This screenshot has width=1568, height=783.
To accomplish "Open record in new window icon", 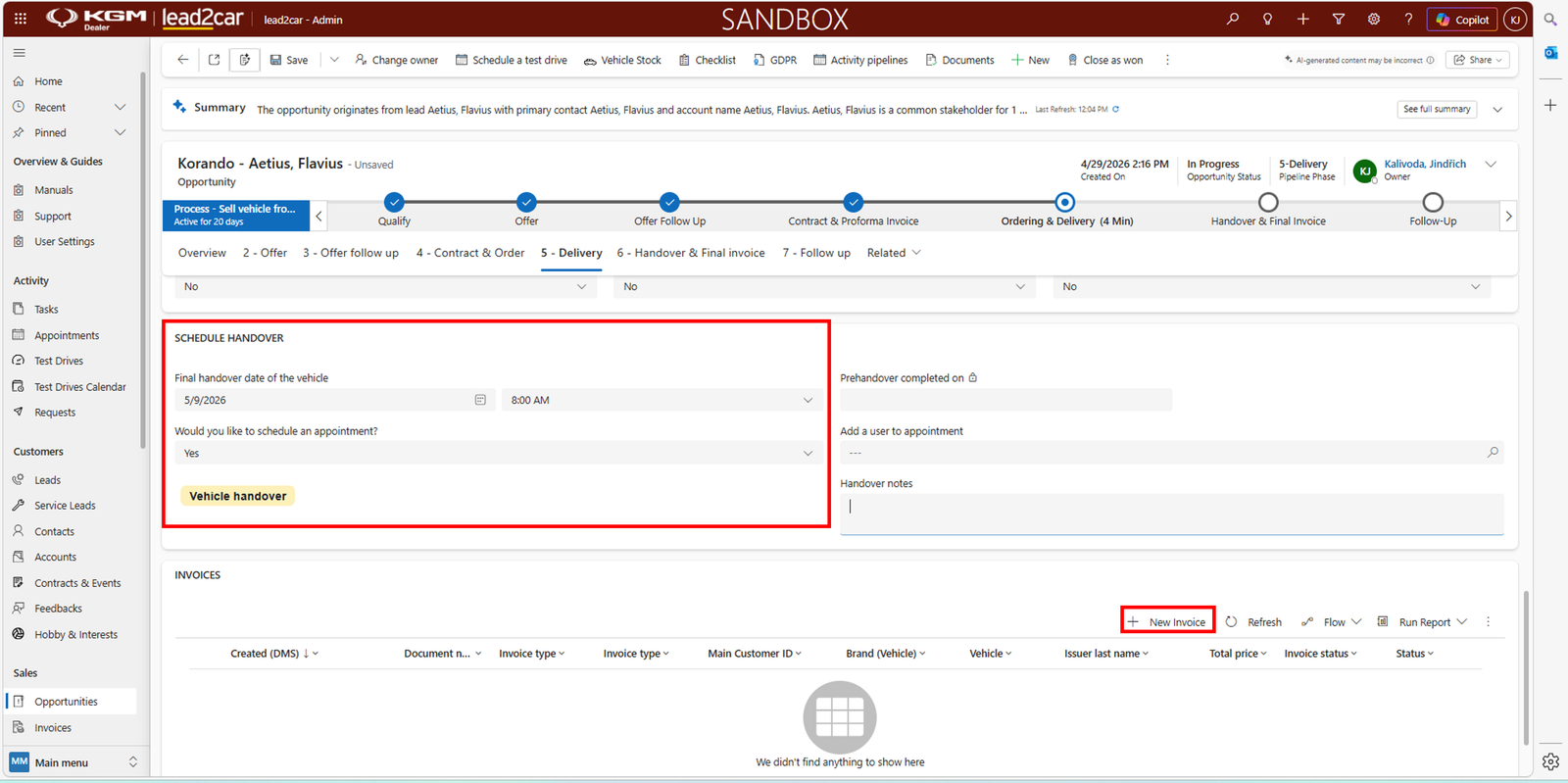I will point(214,60).
